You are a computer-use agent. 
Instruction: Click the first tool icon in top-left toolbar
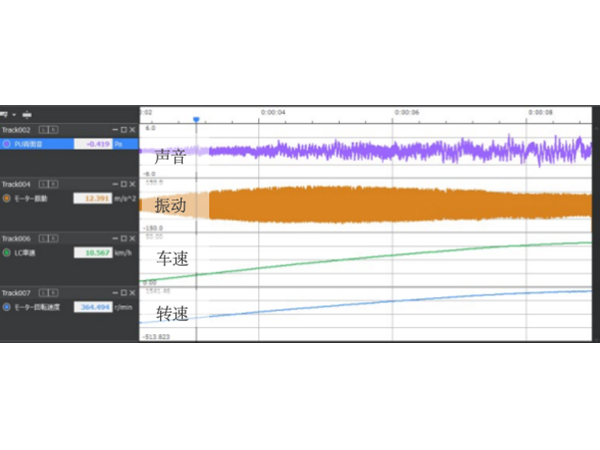tap(5, 113)
